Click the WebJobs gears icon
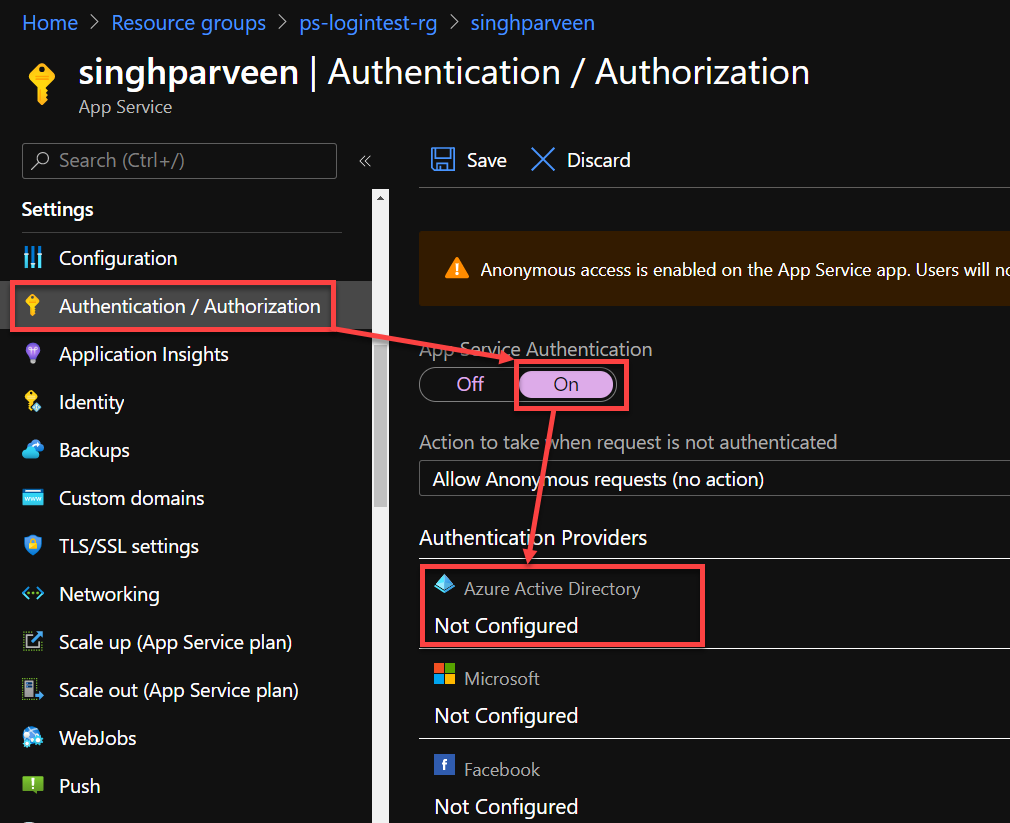Screen dimensions: 1010x823 tap(33, 738)
